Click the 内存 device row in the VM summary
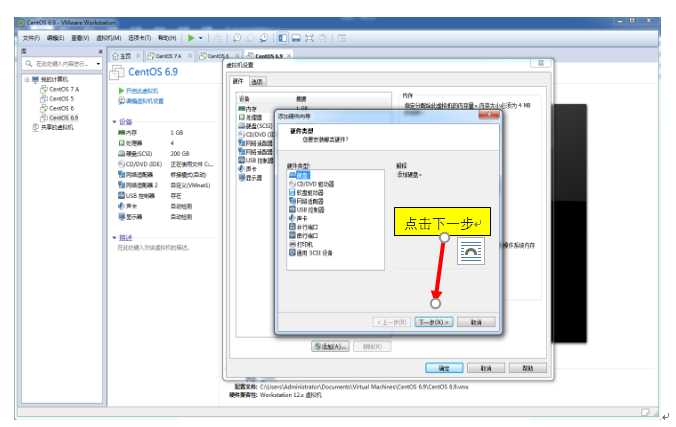This screenshot has height=427, width=676. point(166,132)
